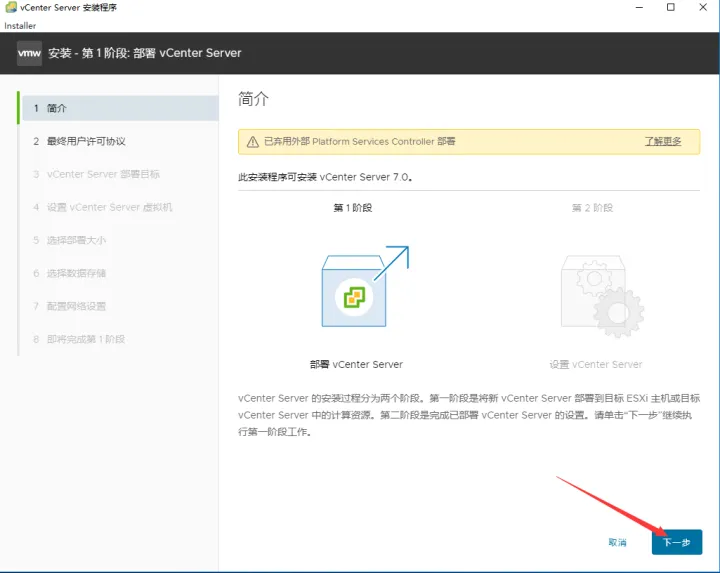Click the vmw logo in header
The width and height of the screenshot is (720, 573).
(x=29, y=53)
